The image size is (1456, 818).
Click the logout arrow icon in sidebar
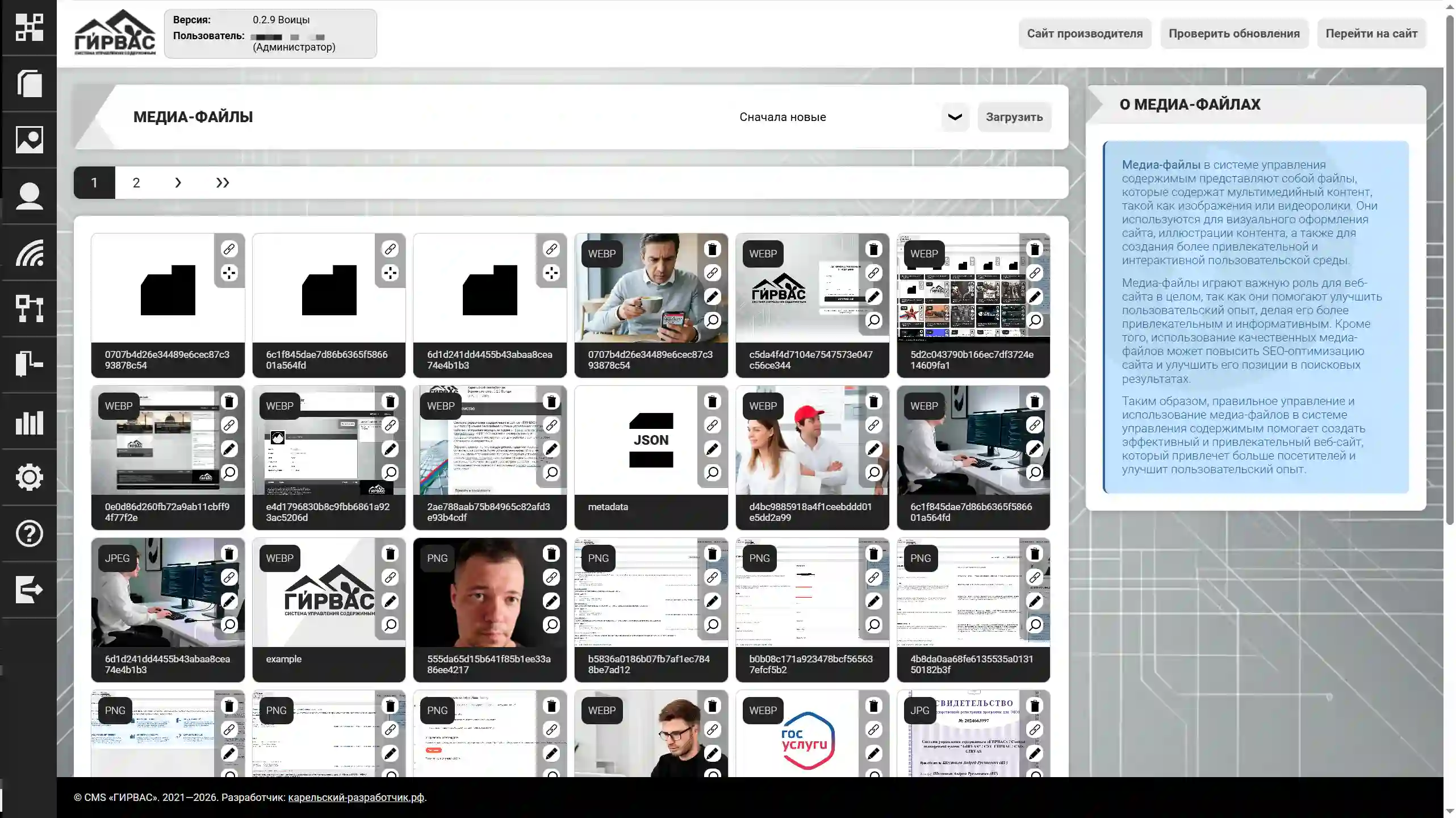[29, 589]
